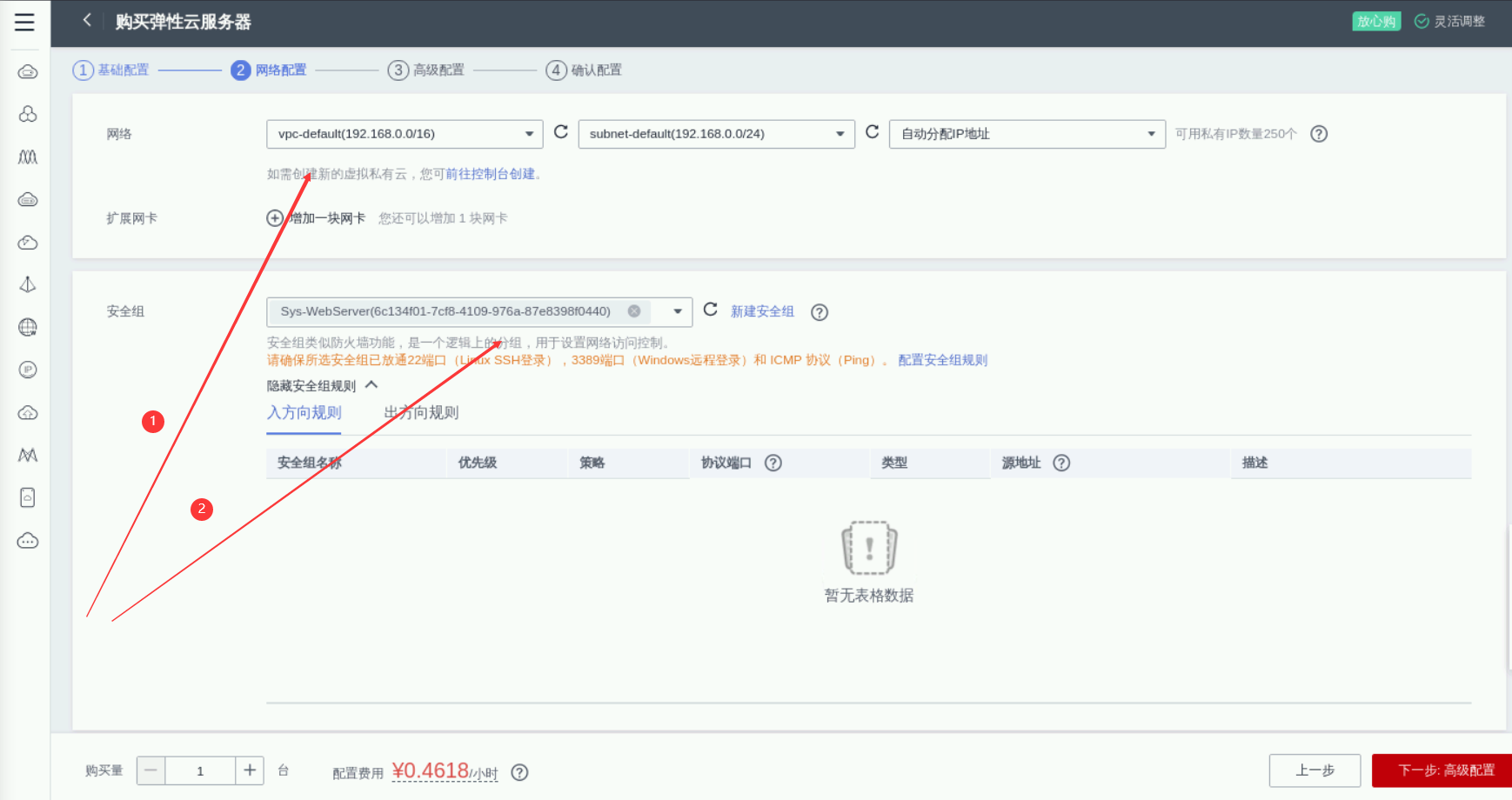
Task: Refresh the security group list
Action: (x=711, y=310)
